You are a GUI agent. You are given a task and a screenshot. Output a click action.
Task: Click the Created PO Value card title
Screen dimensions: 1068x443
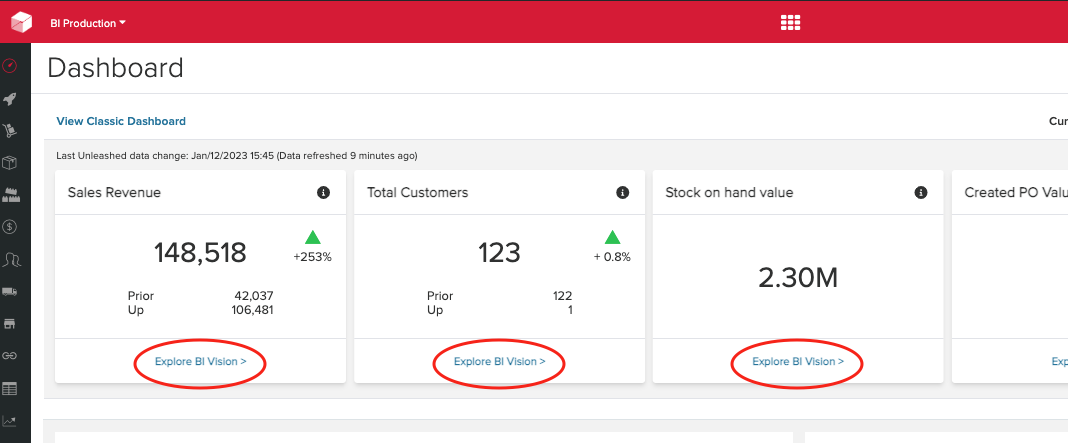coord(1016,193)
